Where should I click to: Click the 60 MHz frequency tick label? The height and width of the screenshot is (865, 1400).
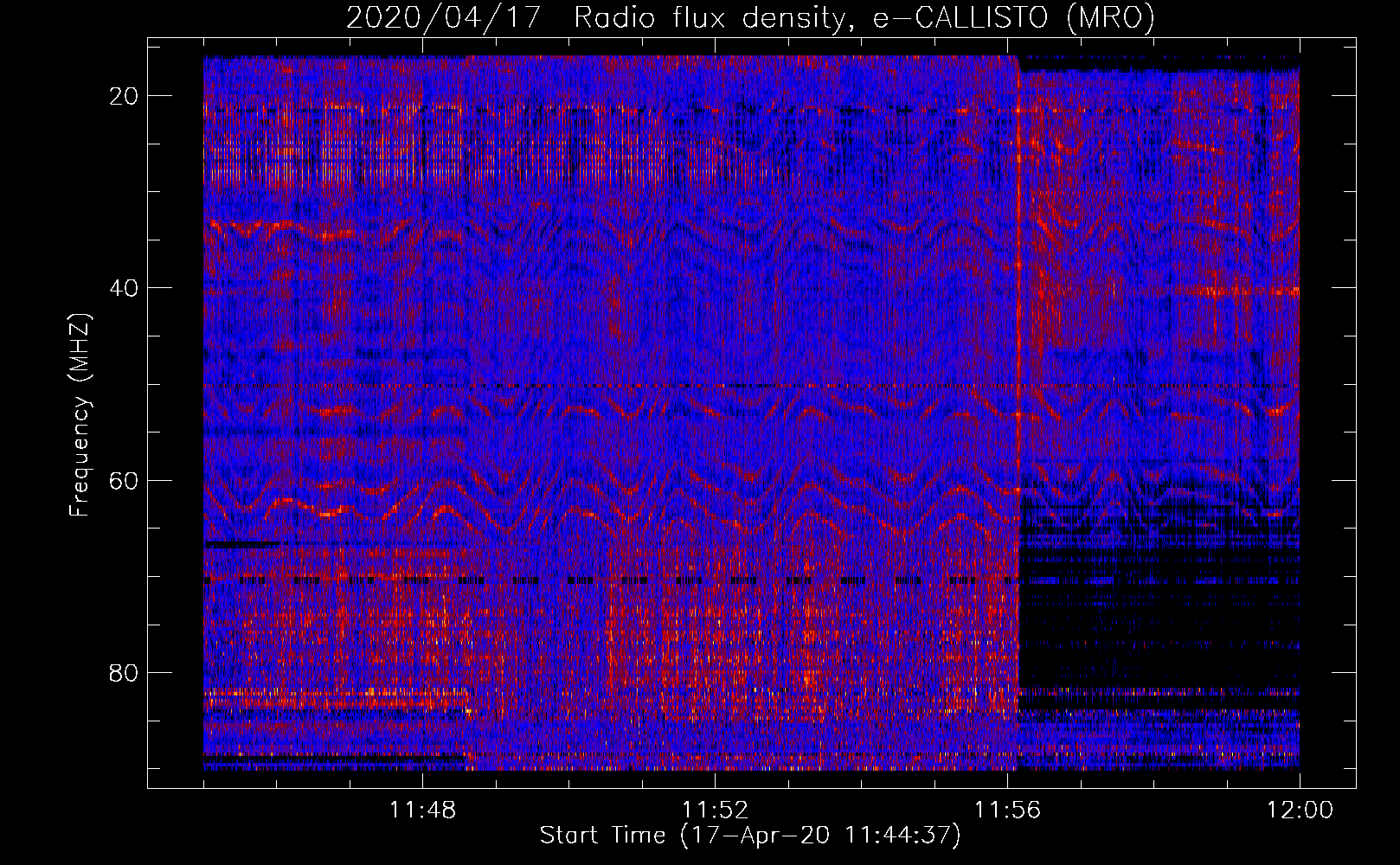pos(125,480)
